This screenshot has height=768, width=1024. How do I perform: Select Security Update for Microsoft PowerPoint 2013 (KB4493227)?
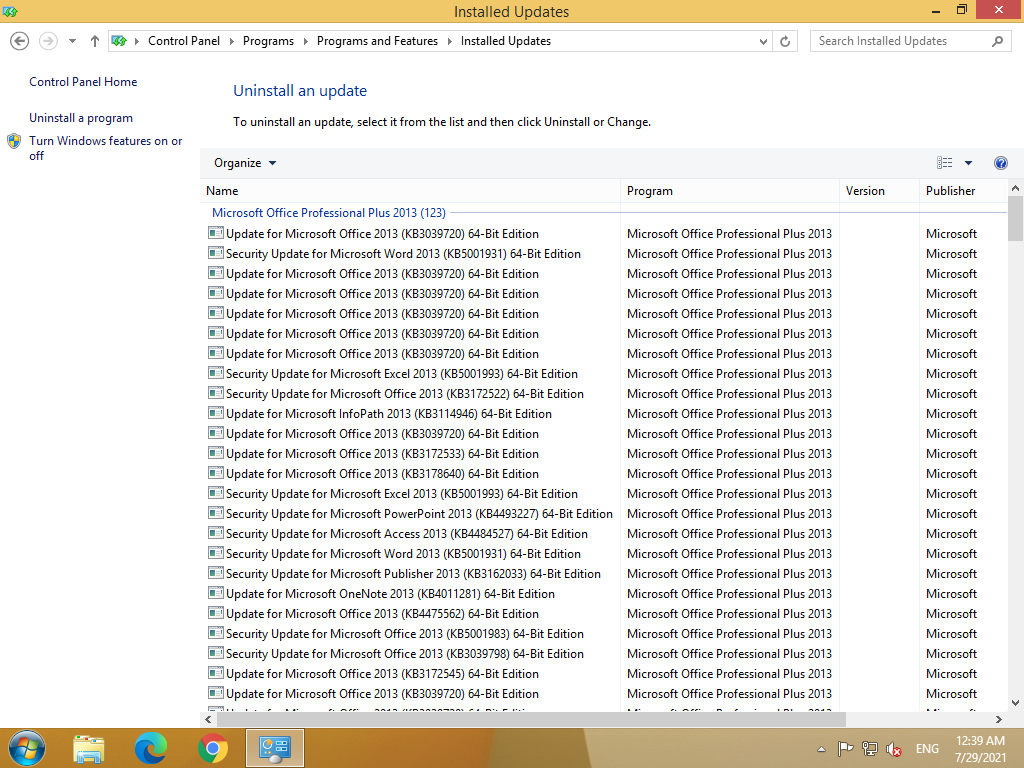pos(419,514)
